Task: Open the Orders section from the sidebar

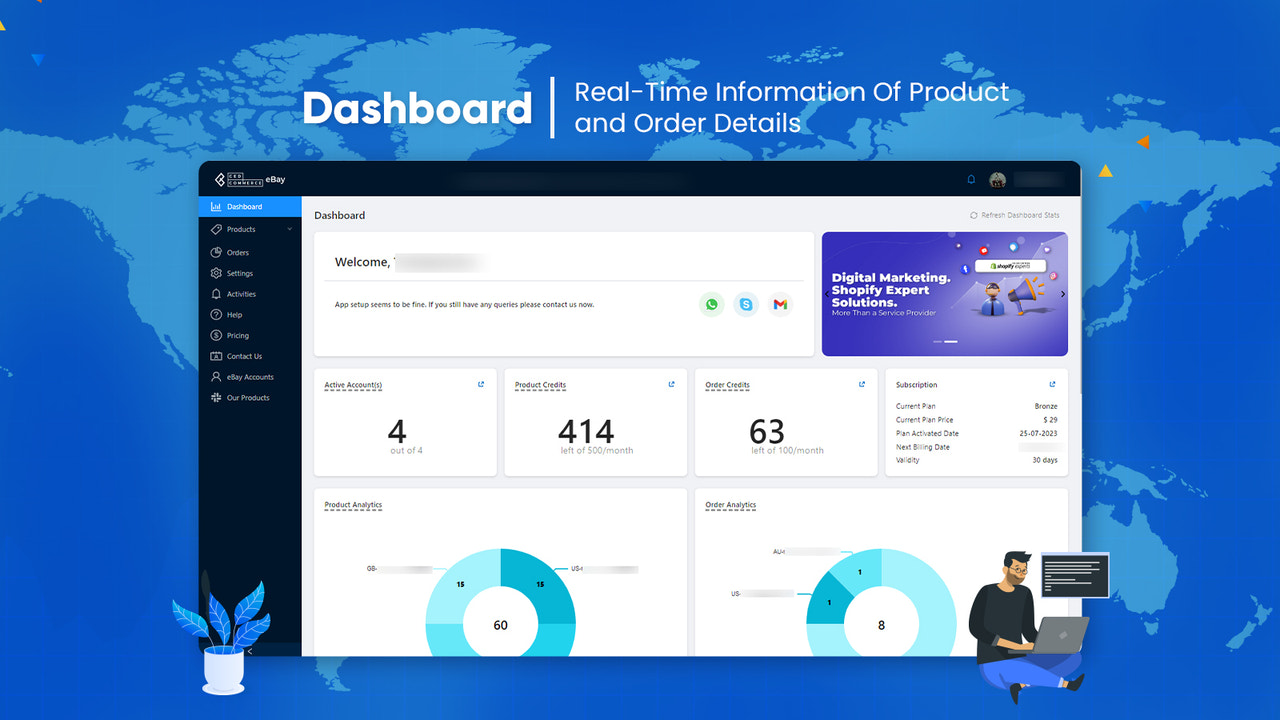Action: click(239, 252)
